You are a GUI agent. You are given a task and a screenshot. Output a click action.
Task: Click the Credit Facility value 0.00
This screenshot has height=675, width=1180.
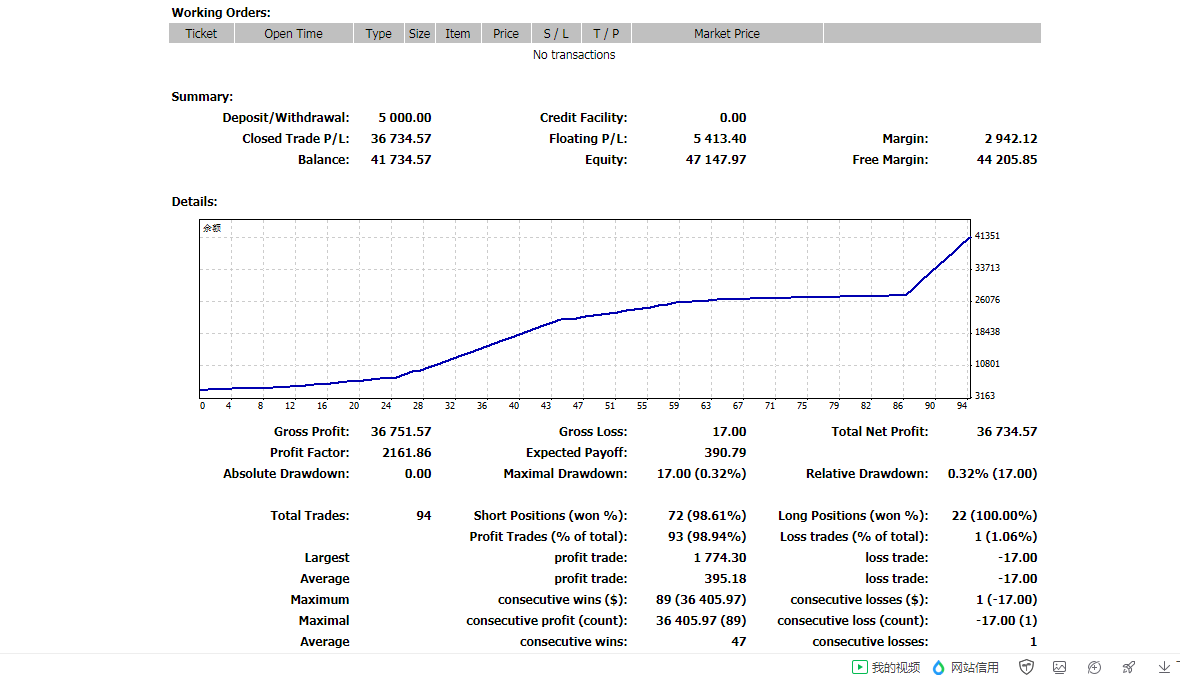pyautogui.click(x=733, y=118)
